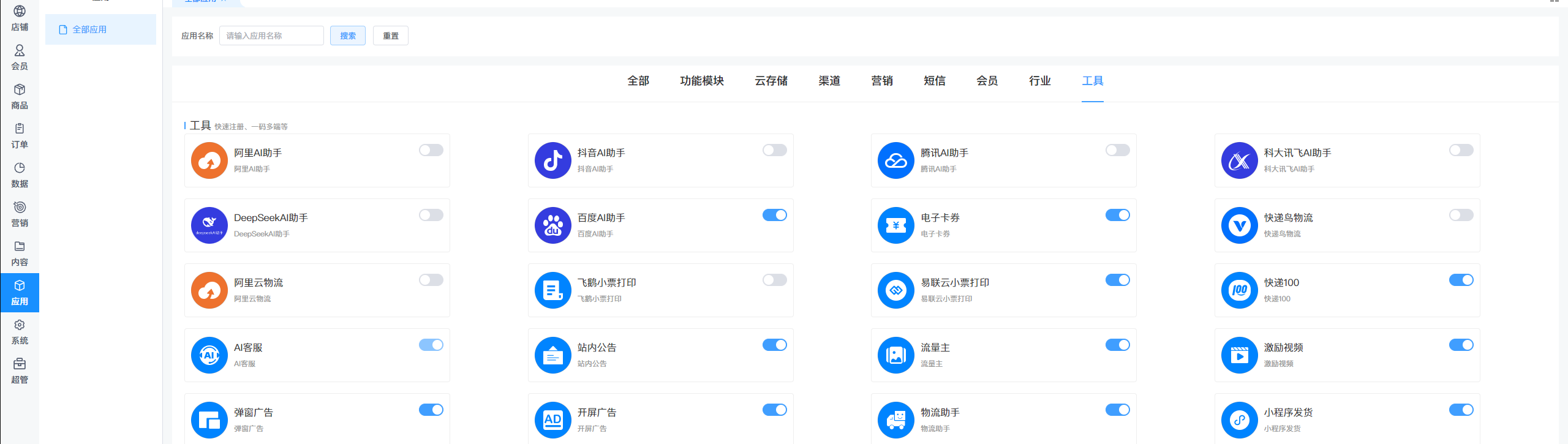Screen dimensions: 1568x444
Task: Switch to the 行业 tab
Action: tap(1040, 81)
